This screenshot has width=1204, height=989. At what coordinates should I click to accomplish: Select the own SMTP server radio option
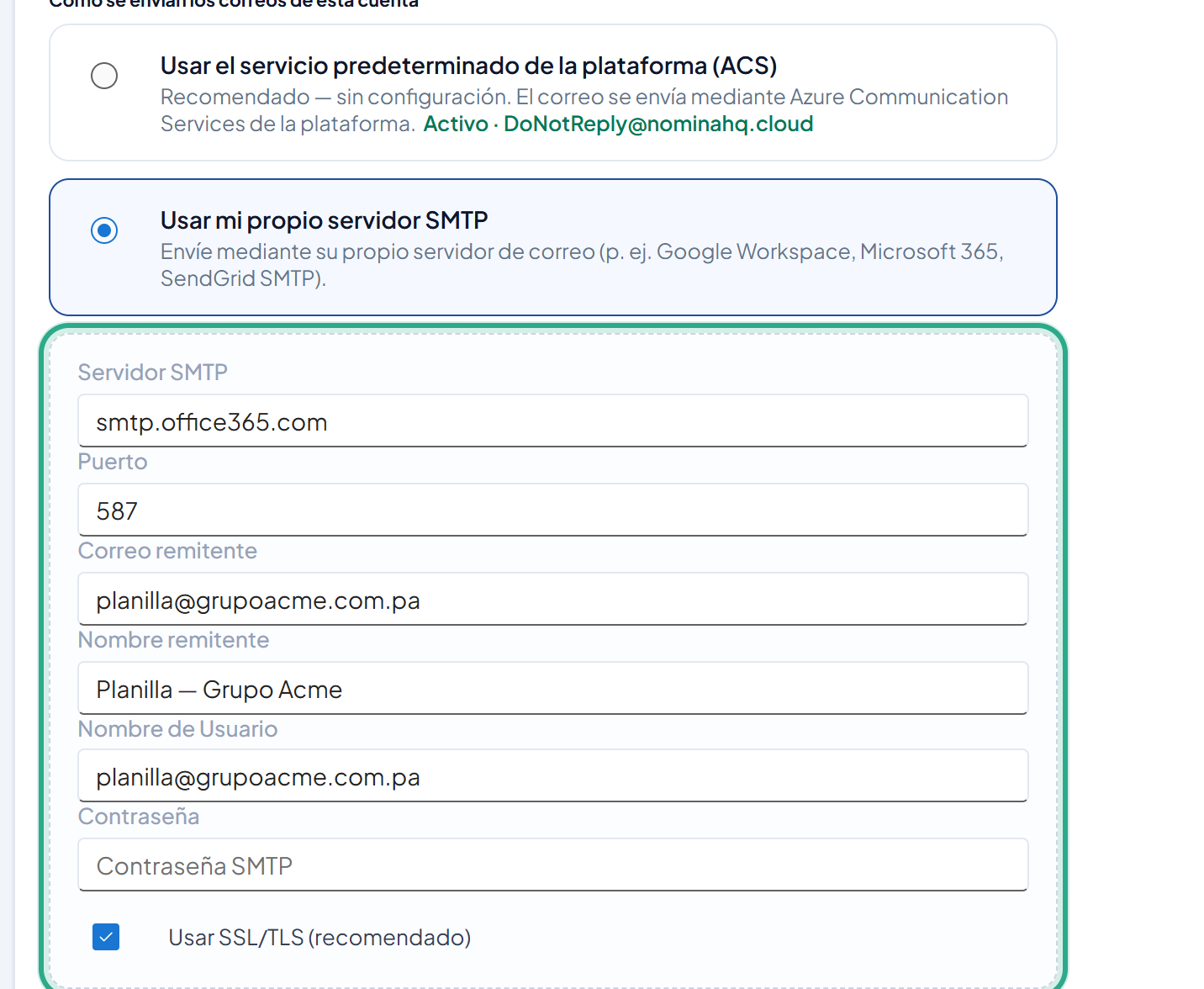(x=104, y=230)
